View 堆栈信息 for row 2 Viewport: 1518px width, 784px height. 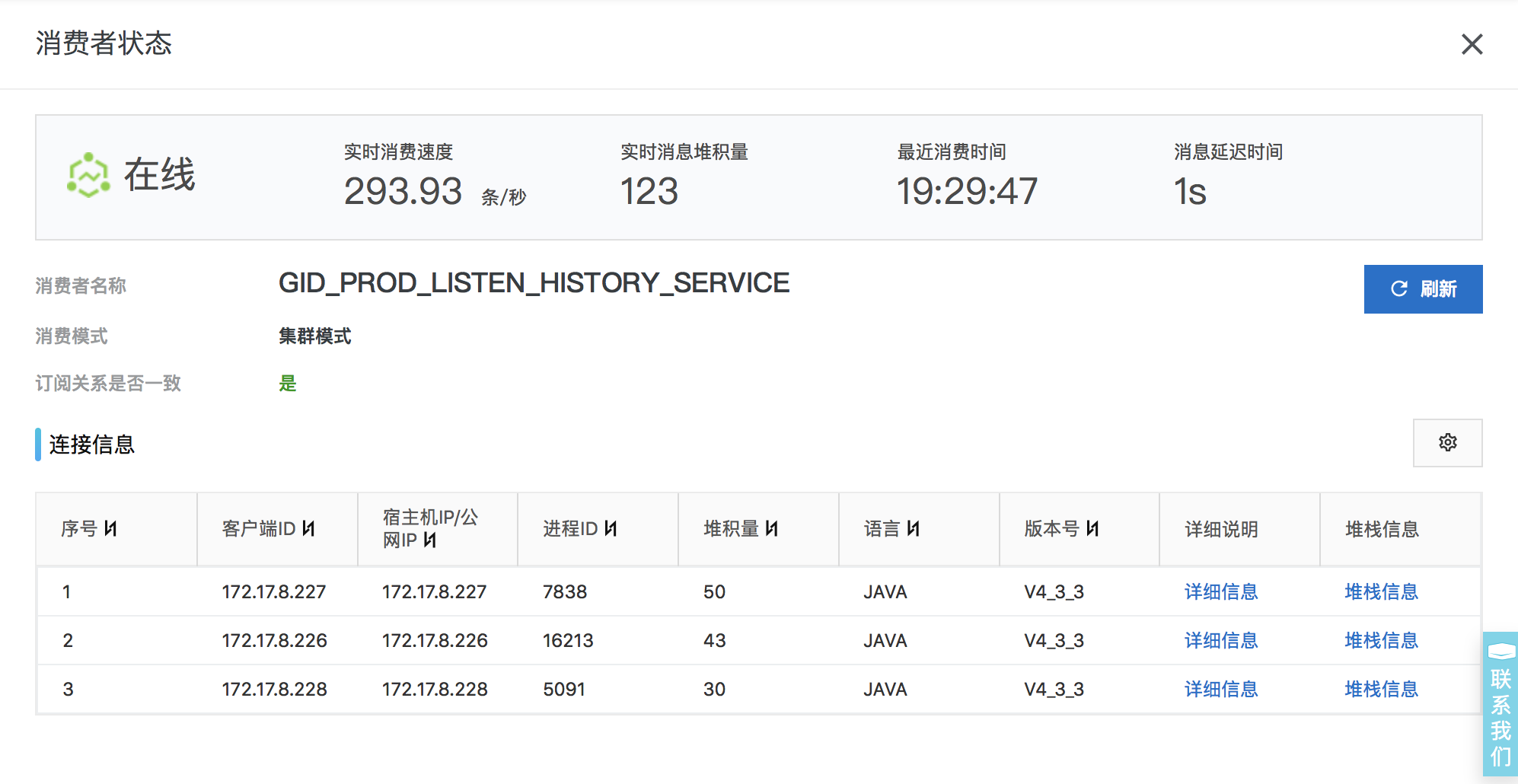(1382, 640)
